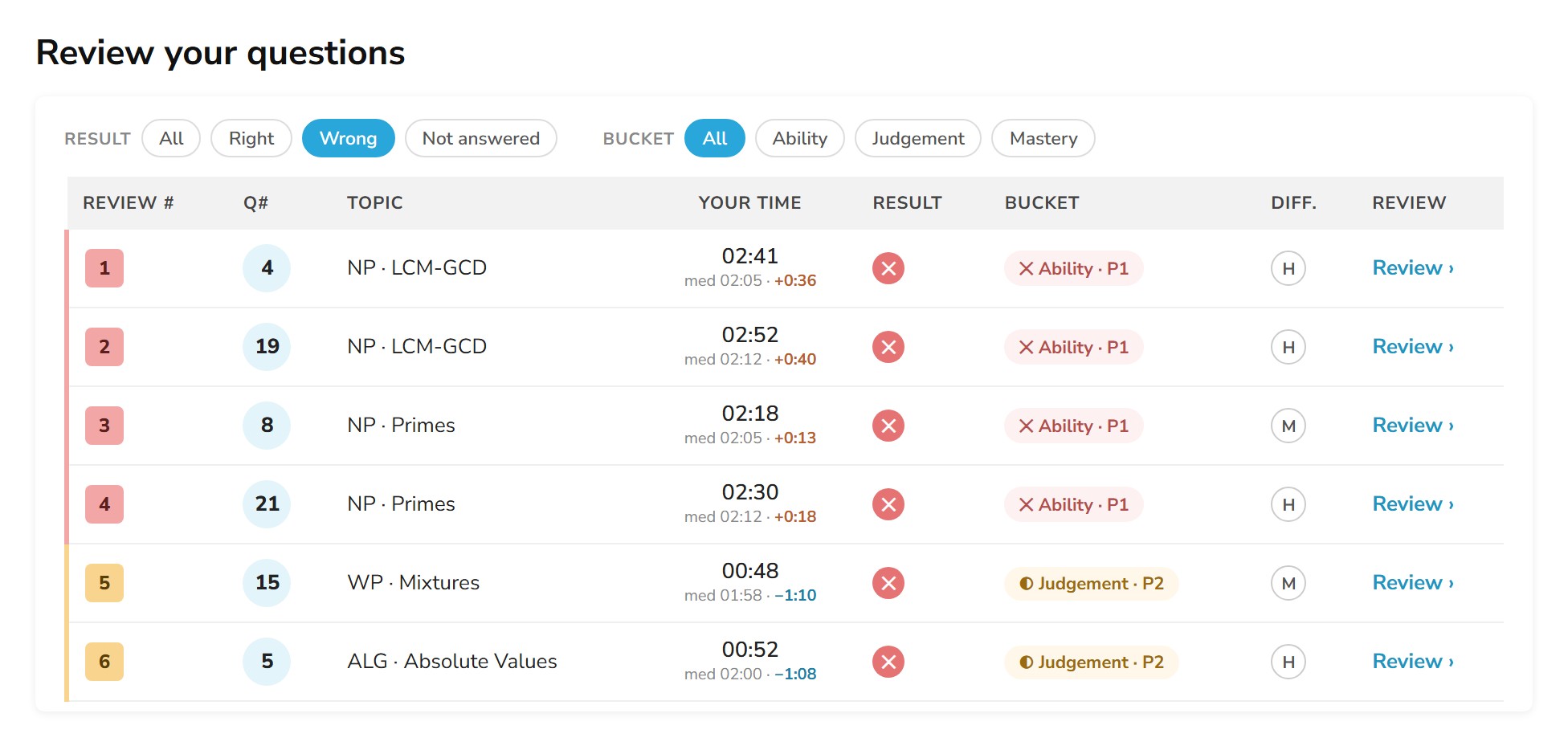Click review number 1 badge

(104, 268)
